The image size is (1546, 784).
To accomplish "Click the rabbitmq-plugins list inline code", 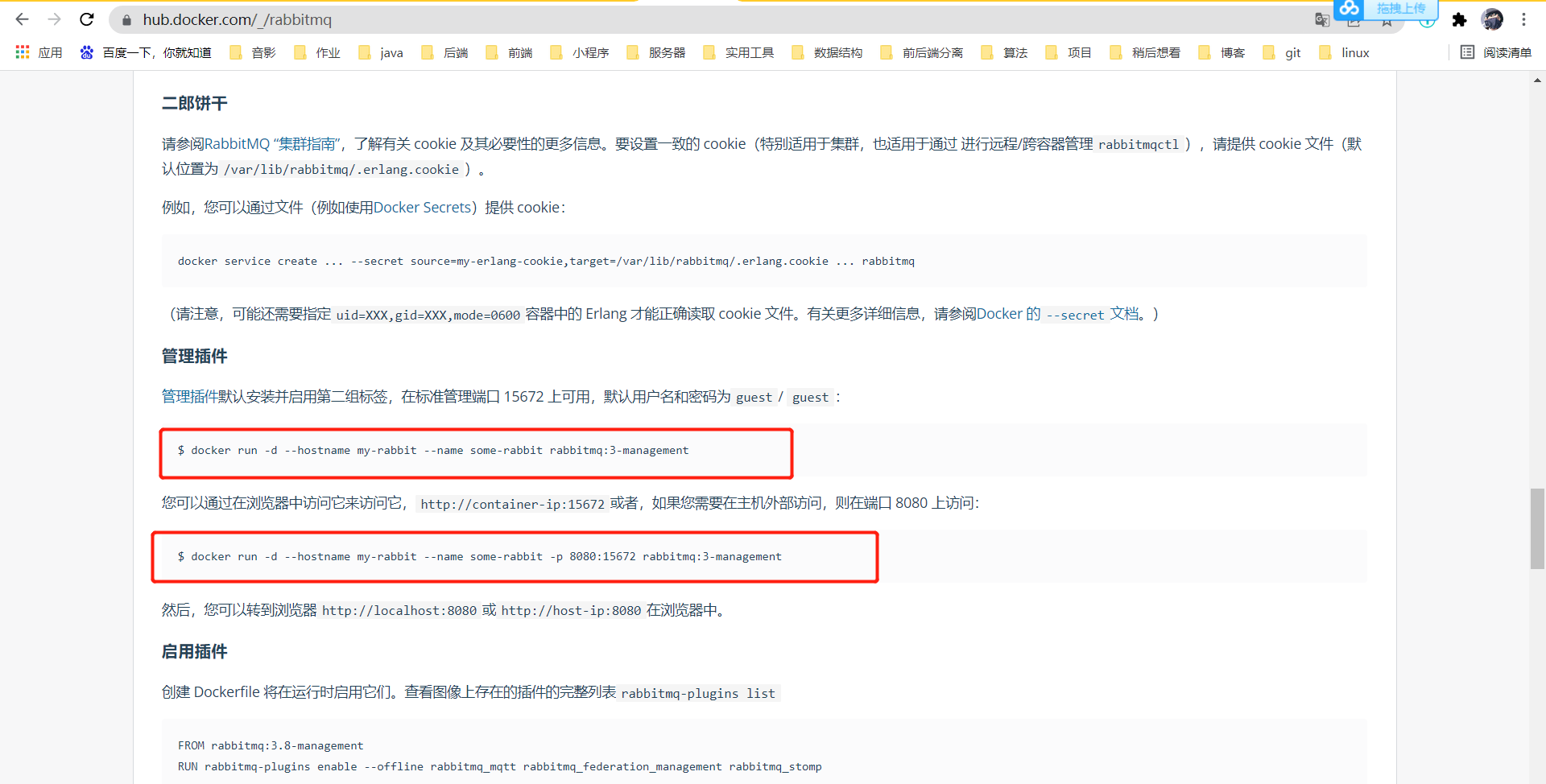I will coord(698,693).
